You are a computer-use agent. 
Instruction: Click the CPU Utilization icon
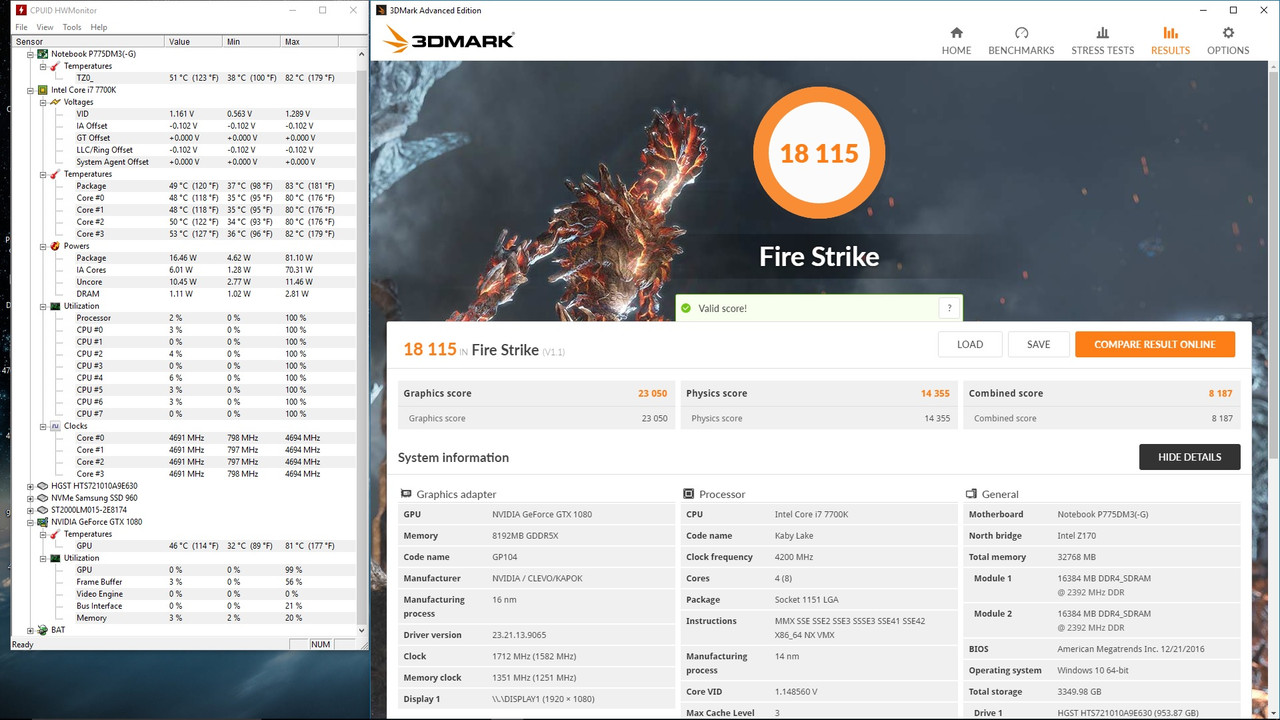[56, 306]
